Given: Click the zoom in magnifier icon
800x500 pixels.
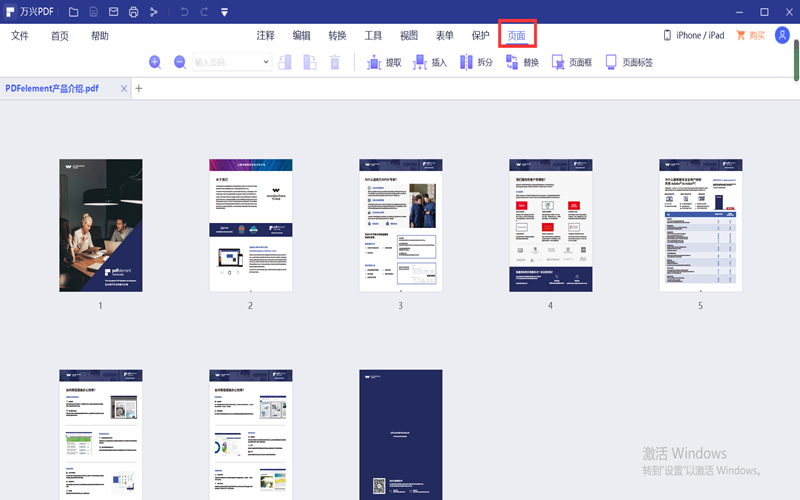Looking at the screenshot, I should click(155, 62).
